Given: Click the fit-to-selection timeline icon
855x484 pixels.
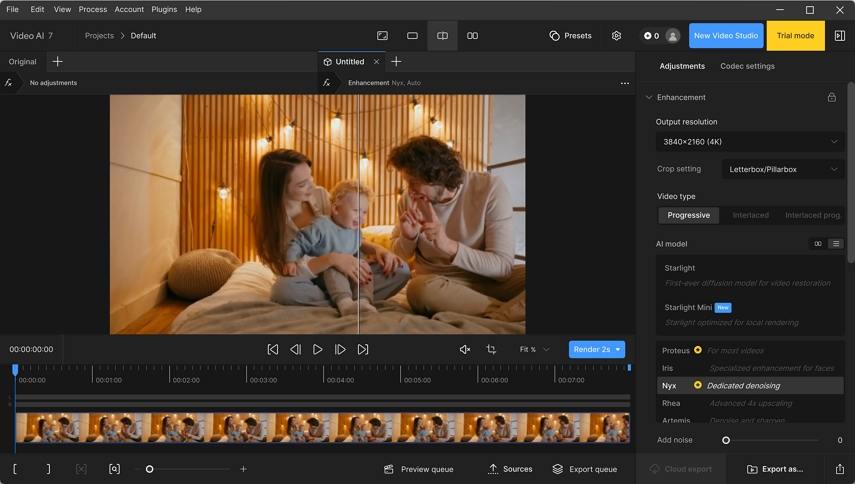Looking at the screenshot, I should click(114, 469).
